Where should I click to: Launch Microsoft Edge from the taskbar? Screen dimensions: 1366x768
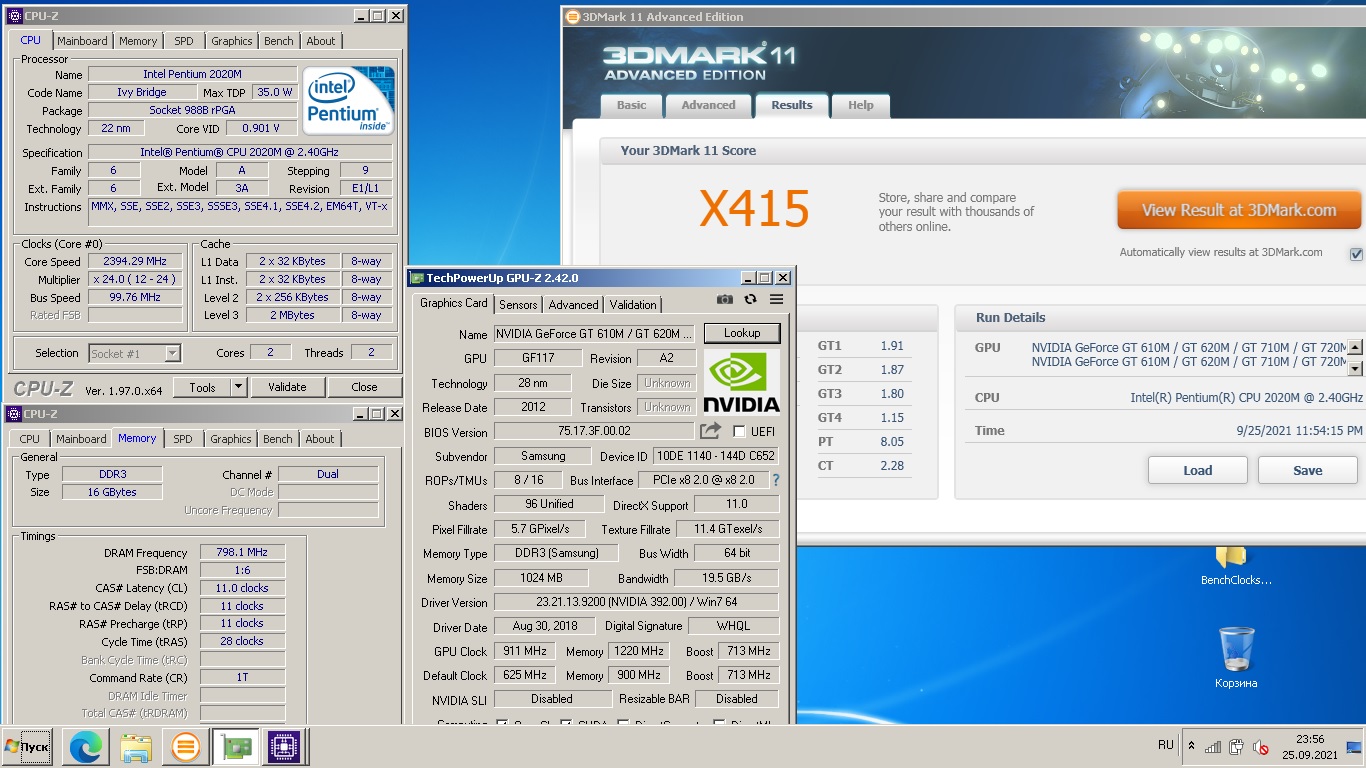click(x=84, y=747)
